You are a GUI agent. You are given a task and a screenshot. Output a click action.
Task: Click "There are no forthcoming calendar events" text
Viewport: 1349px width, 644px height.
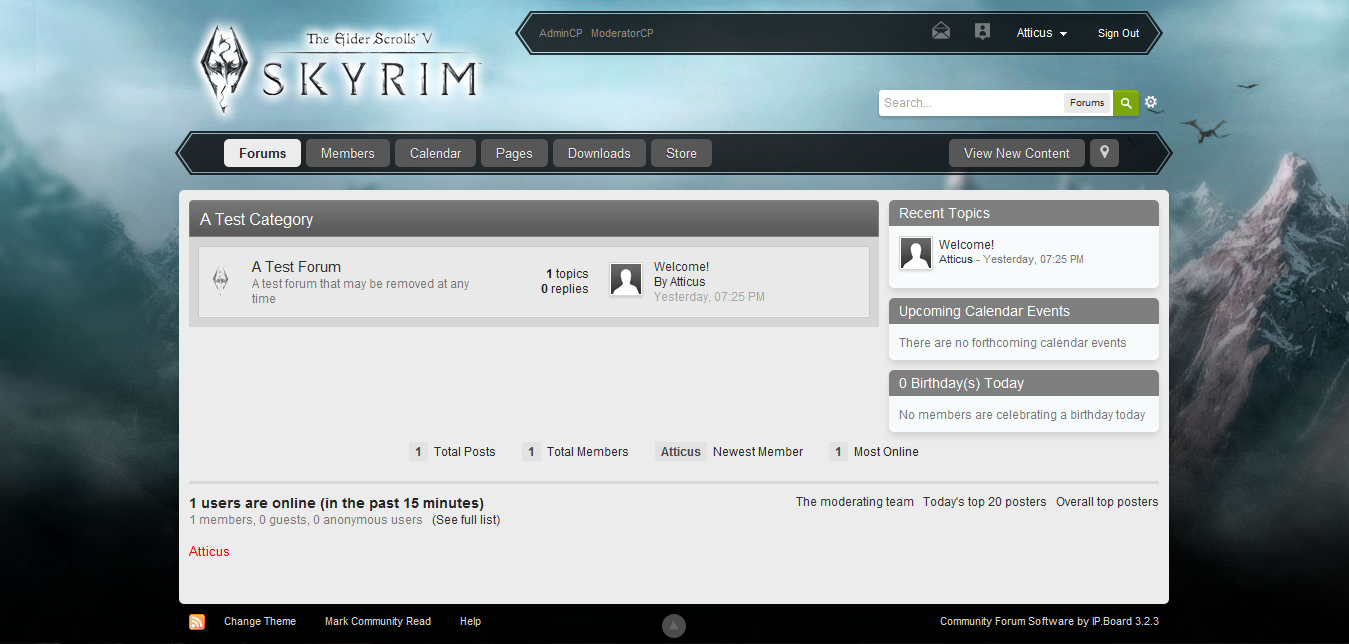(x=1013, y=343)
